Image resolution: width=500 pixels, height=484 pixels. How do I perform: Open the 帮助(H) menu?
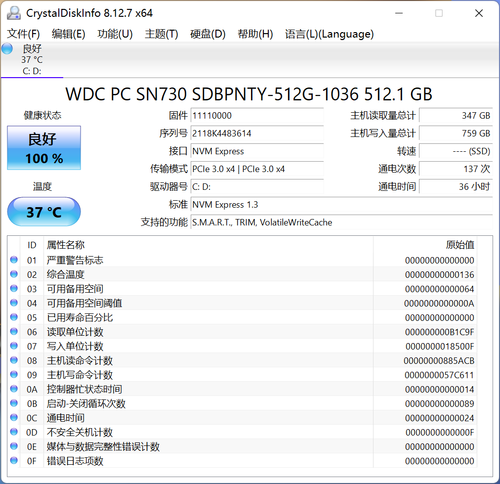pos(255,34)
